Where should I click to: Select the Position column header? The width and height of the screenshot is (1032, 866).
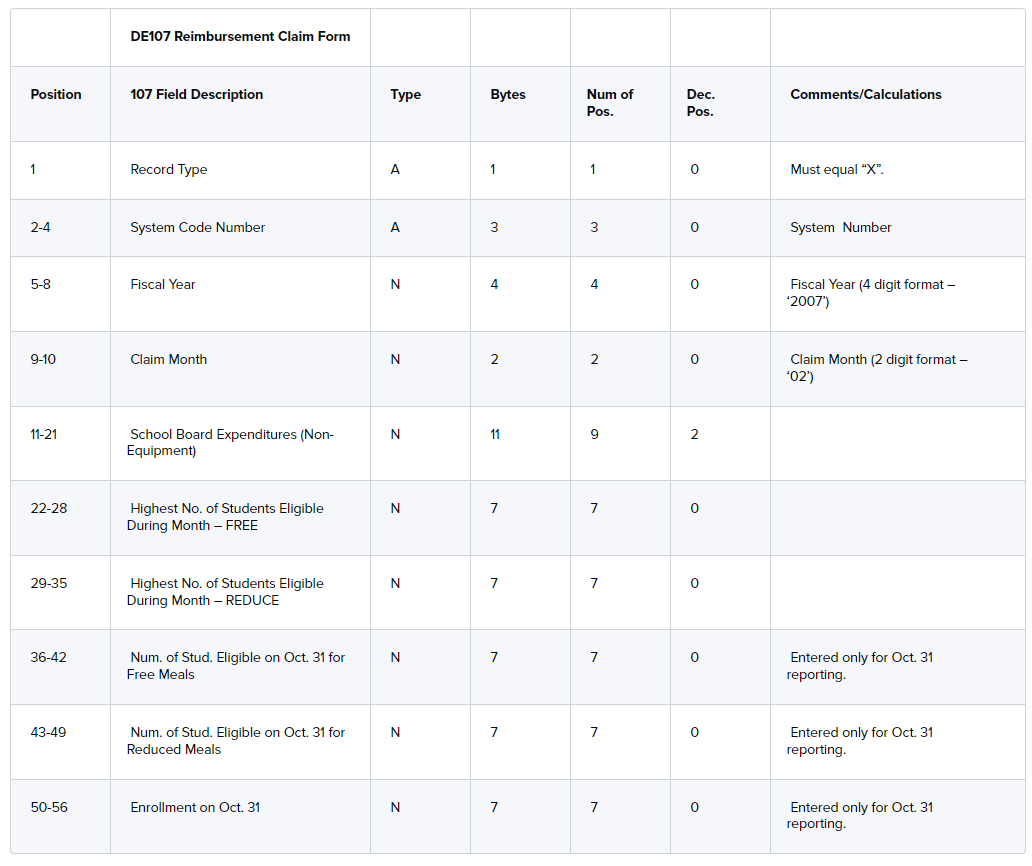[x=56, y=95]
